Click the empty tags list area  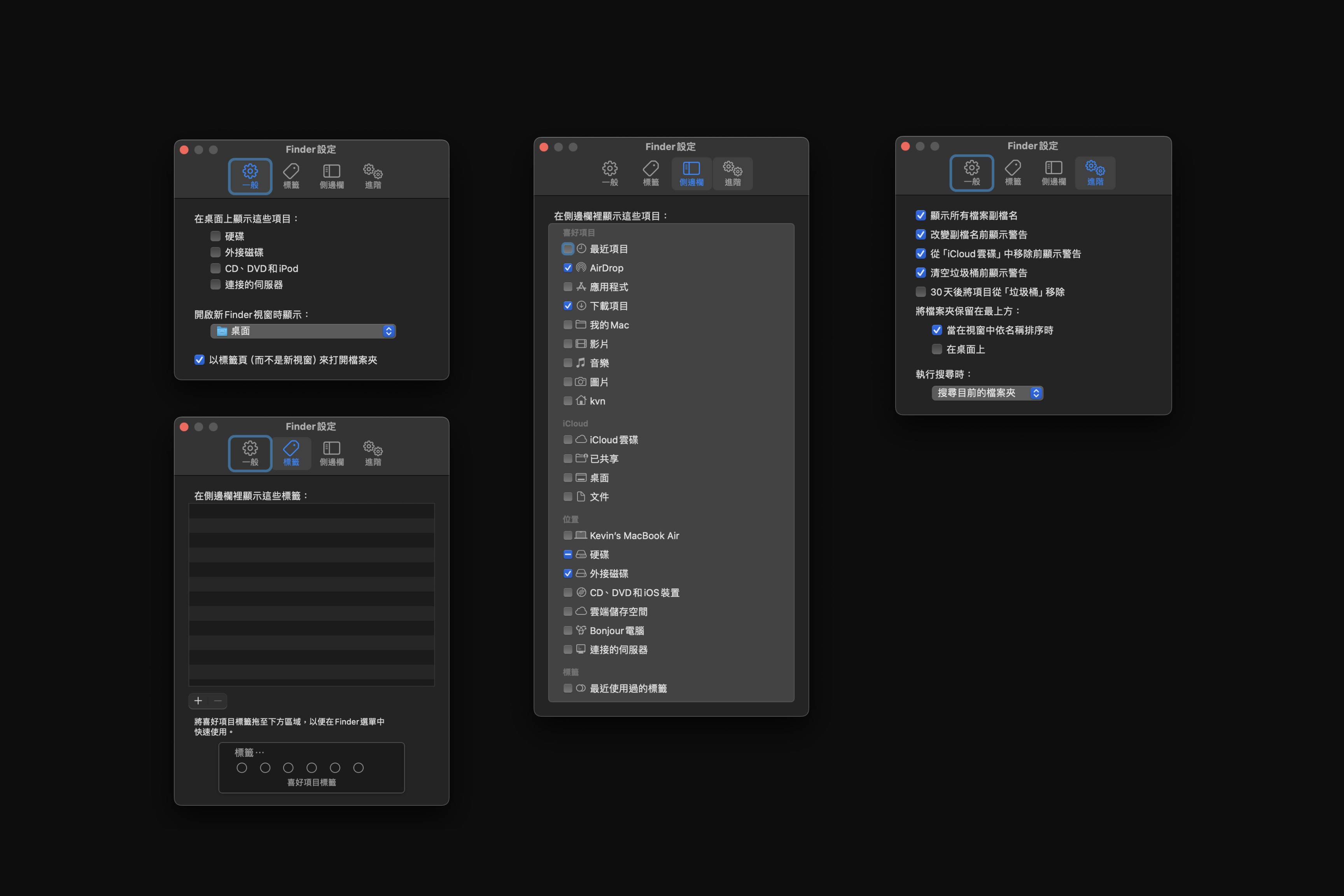point(311,594)
